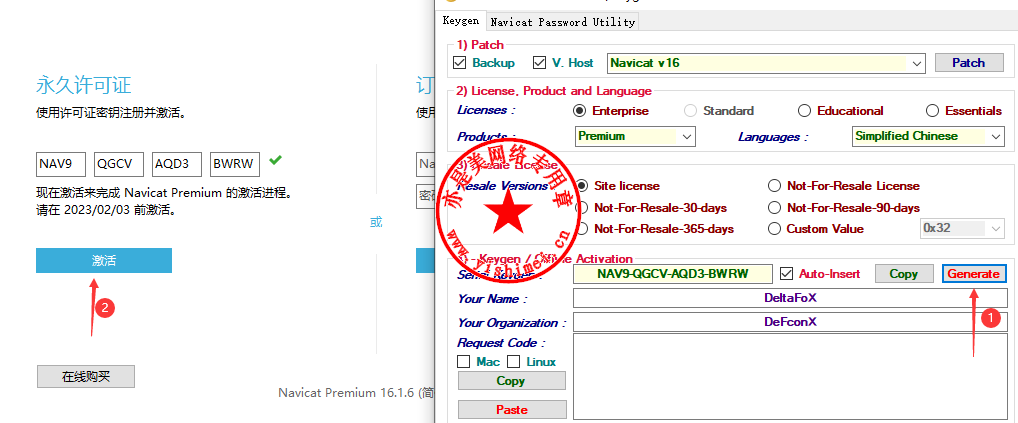
Task: Open the Products dropdown showing Premium
Action: (635, 136)
